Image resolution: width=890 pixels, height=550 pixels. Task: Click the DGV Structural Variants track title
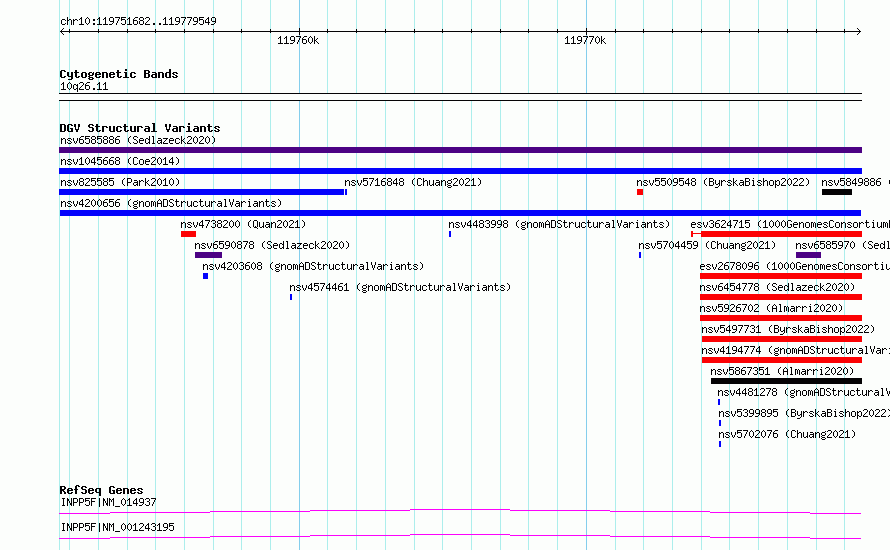[140, 128]
